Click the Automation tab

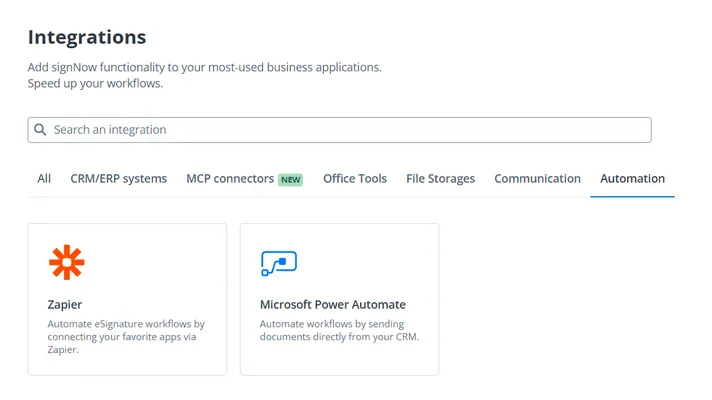632,179
